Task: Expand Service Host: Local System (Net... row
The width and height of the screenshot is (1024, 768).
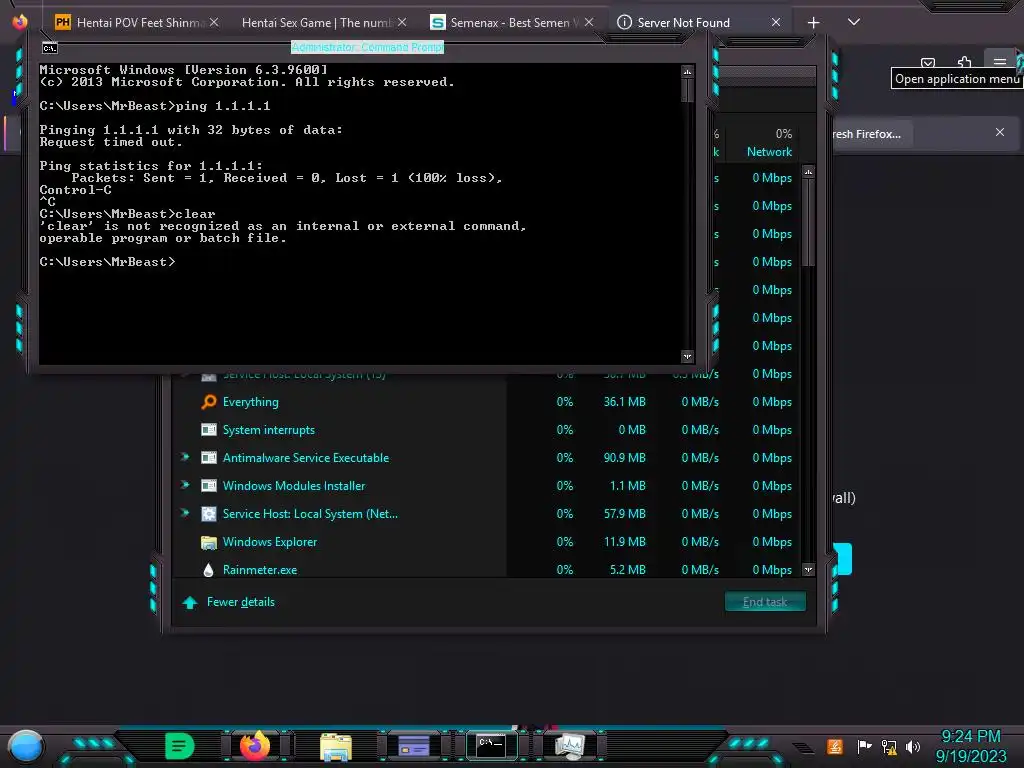Action: [x=185, y=513]
